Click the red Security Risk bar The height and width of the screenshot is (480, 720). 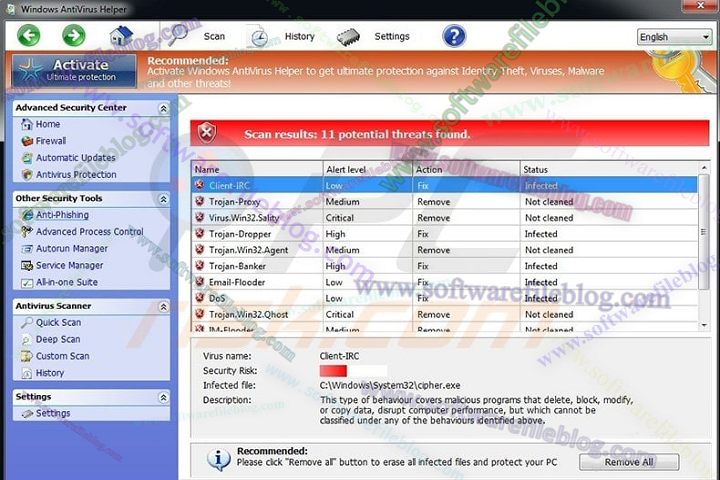click(x=333, y=370)
